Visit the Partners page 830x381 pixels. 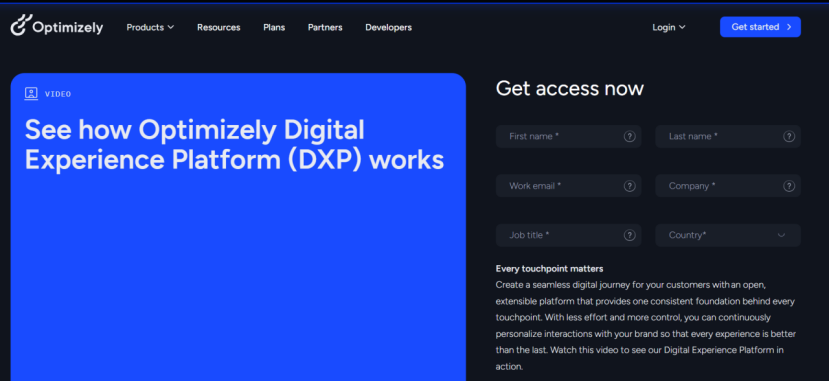click(x=325, y=28)
